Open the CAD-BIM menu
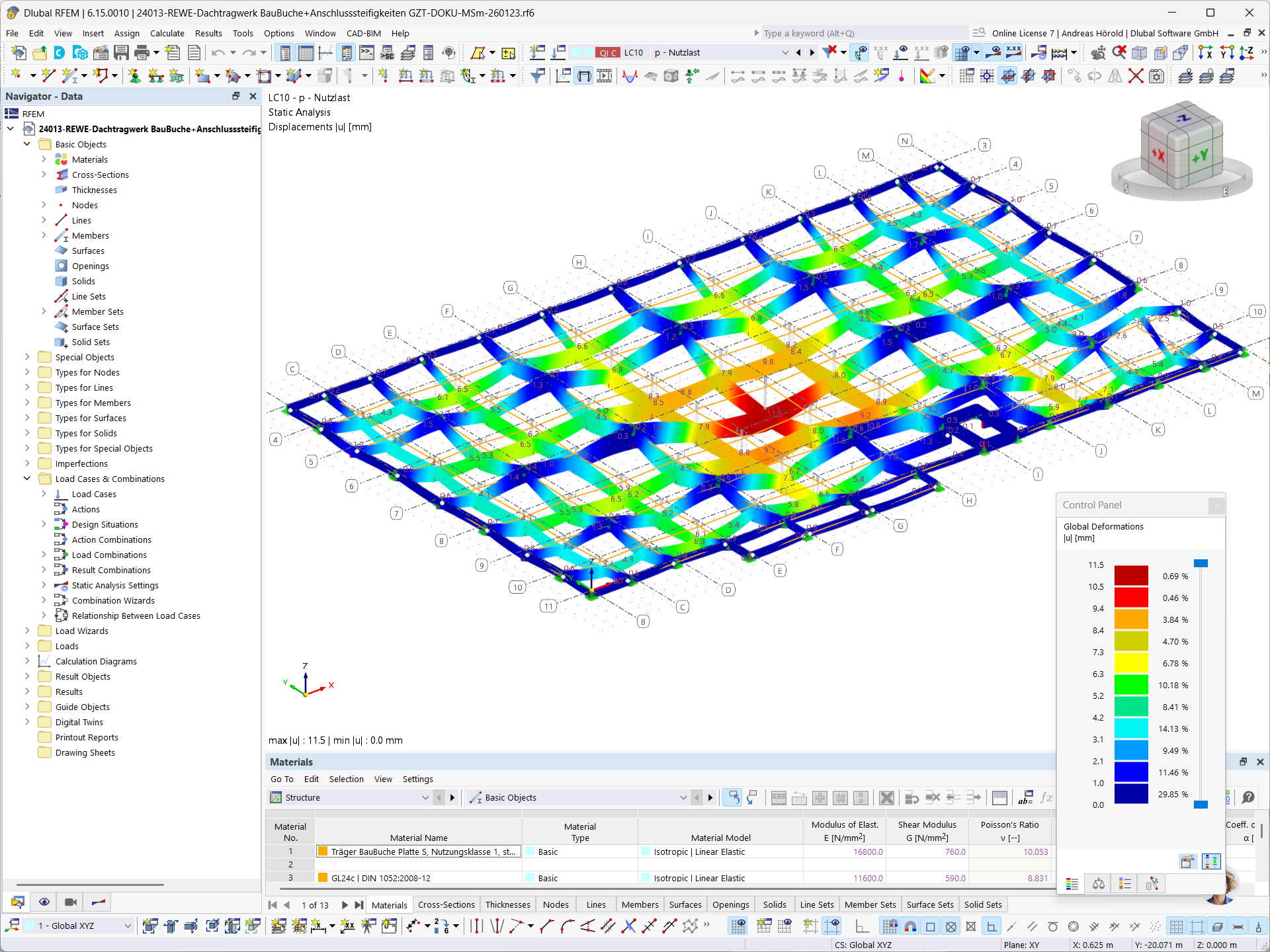The image size is (1270, 952). point(363,33)
